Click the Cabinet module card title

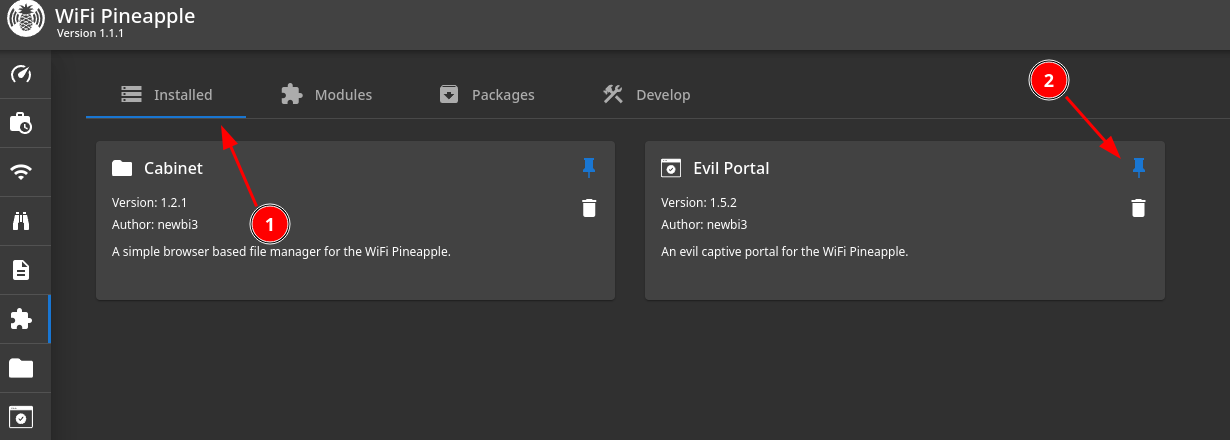point(173,168)
